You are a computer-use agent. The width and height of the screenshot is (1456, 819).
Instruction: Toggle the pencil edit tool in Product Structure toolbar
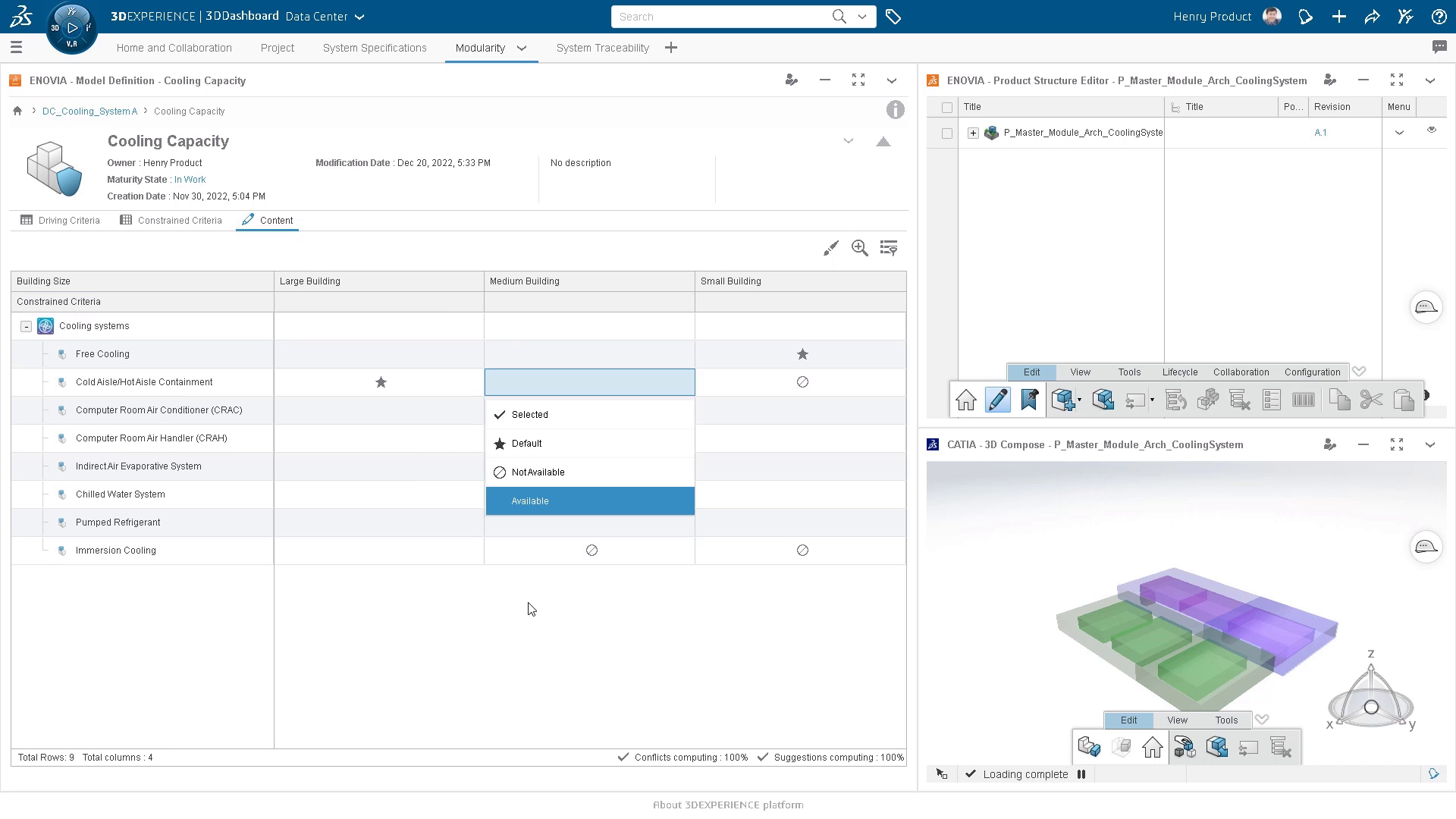(998, 400)
